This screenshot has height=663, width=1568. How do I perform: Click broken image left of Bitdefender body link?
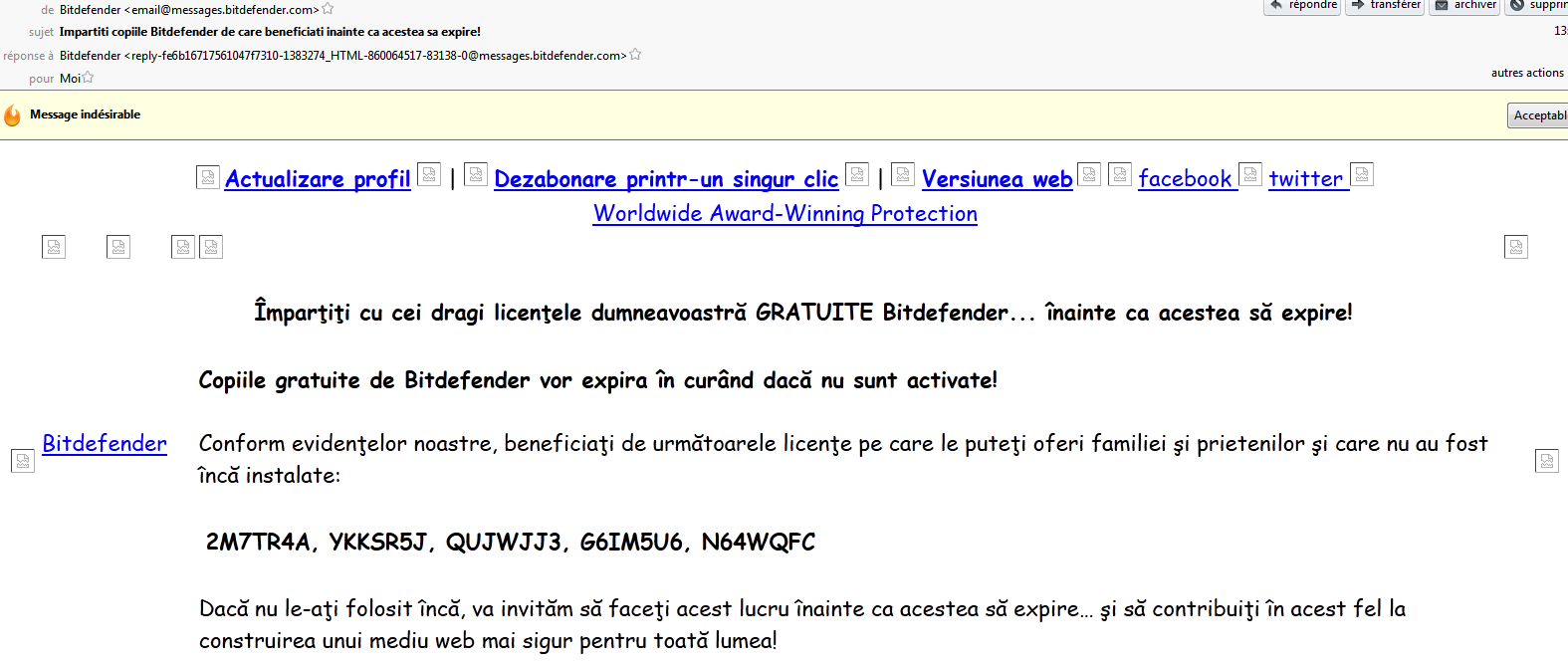tap(23, 461)
